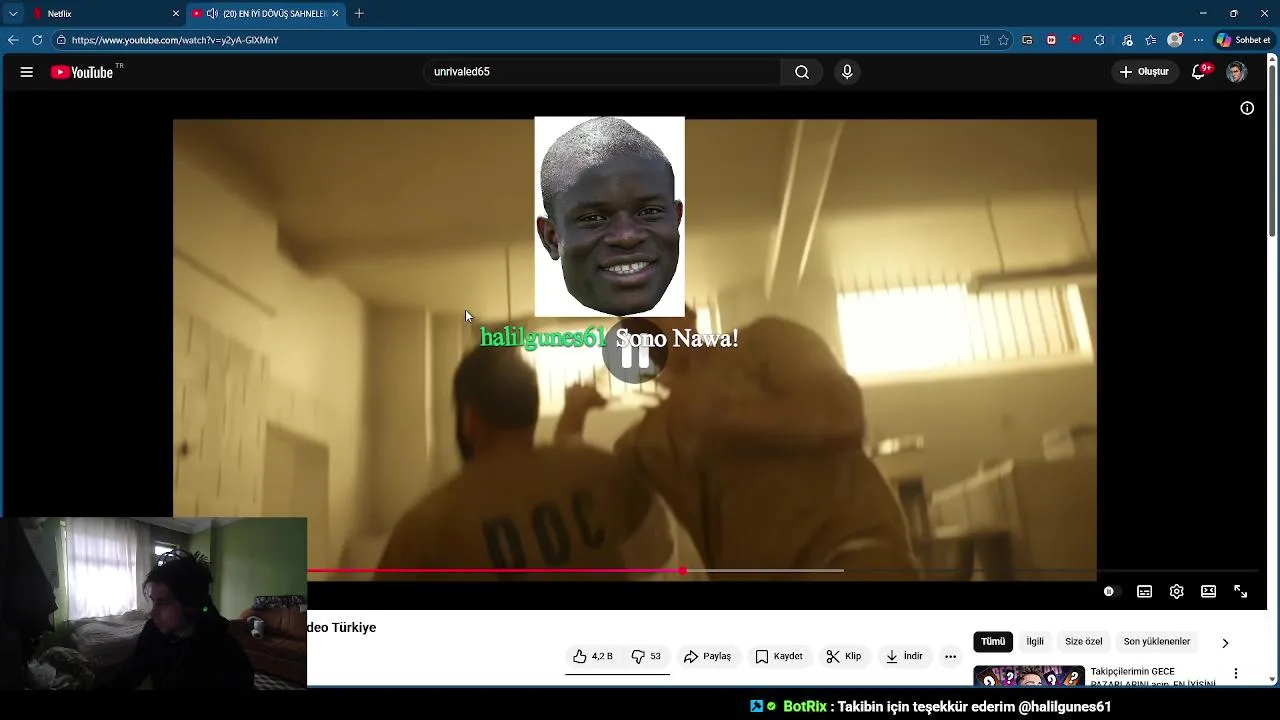The image size is (1280, 720).
Task: Enter fullscreen on the video player
Action: (1241, 592)
